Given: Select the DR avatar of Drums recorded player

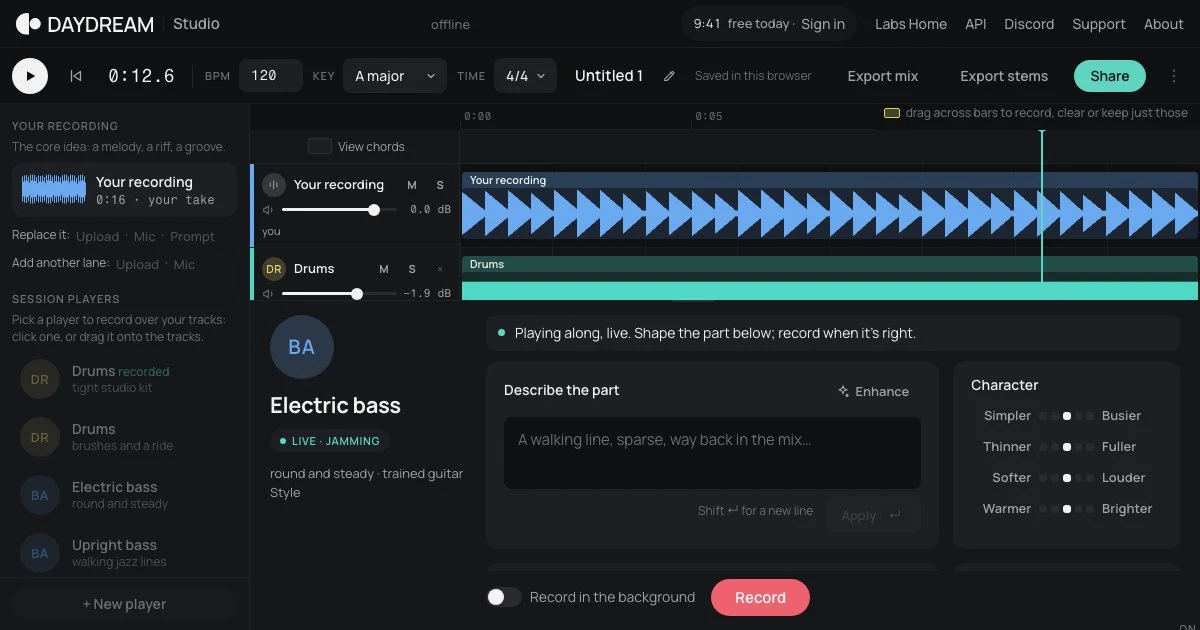Looking at the screenshot, I should (40, 380).
